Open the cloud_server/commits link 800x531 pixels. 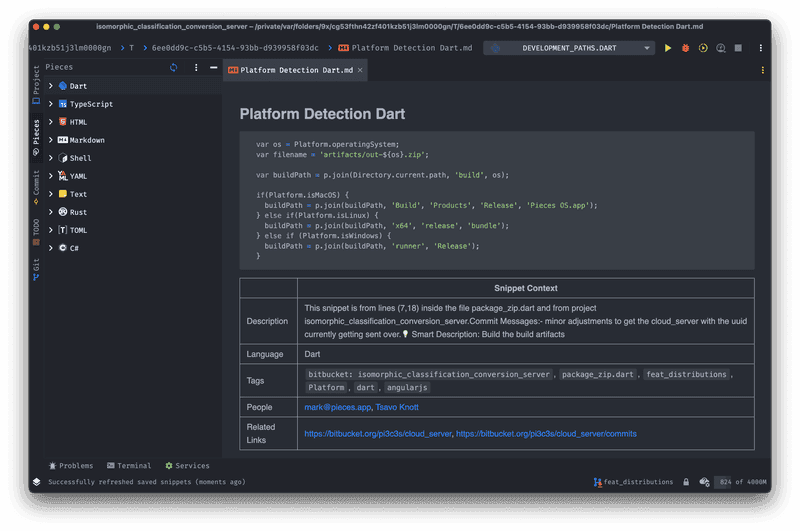coord(546,434)
